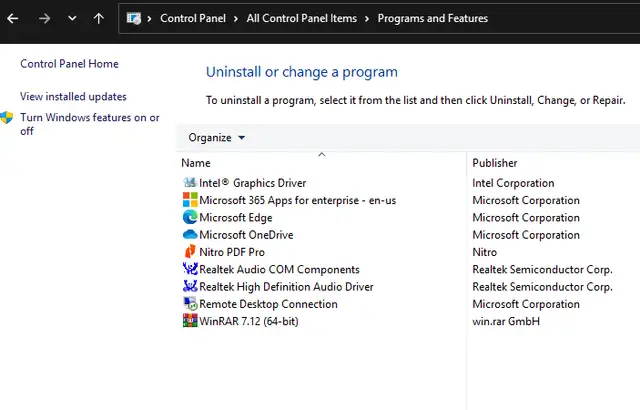Click Programs and Features breadcrumb
The image size is (640, 410).
(433, 18)
